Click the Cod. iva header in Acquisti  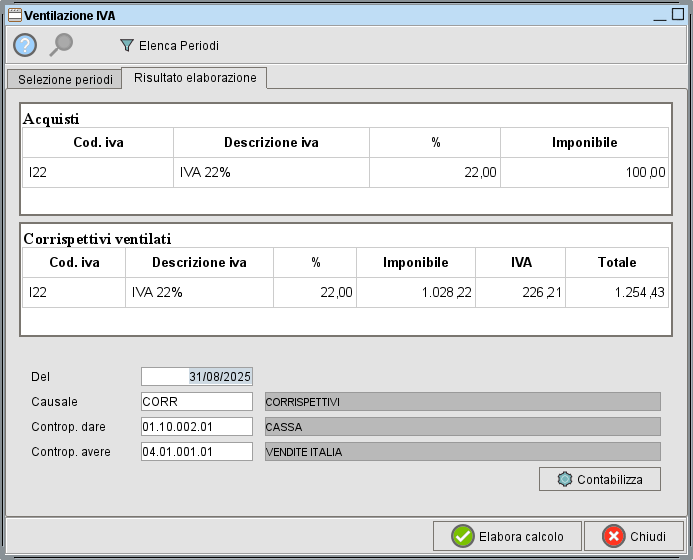click(98, 142)
